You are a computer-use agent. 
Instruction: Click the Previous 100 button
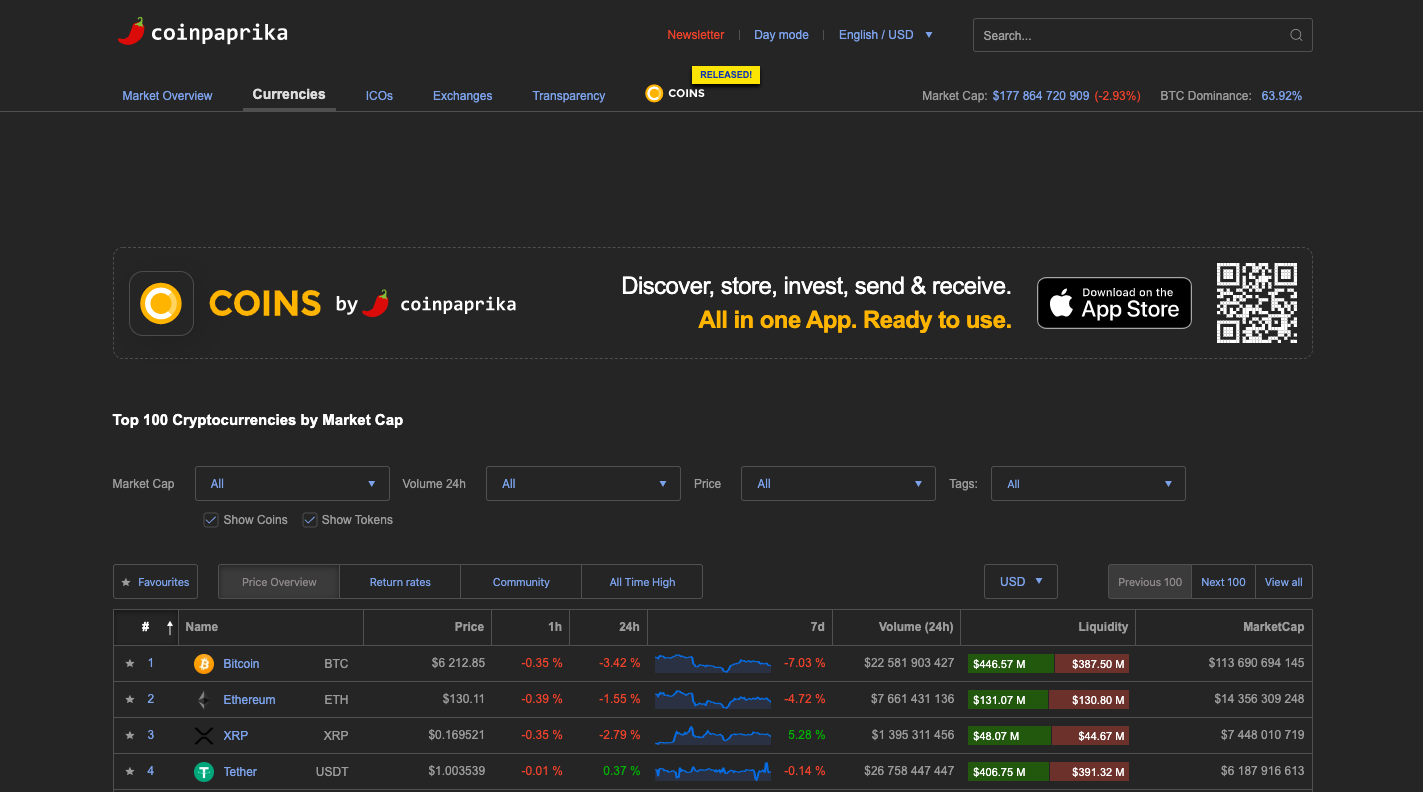(x=1150, y=582)
